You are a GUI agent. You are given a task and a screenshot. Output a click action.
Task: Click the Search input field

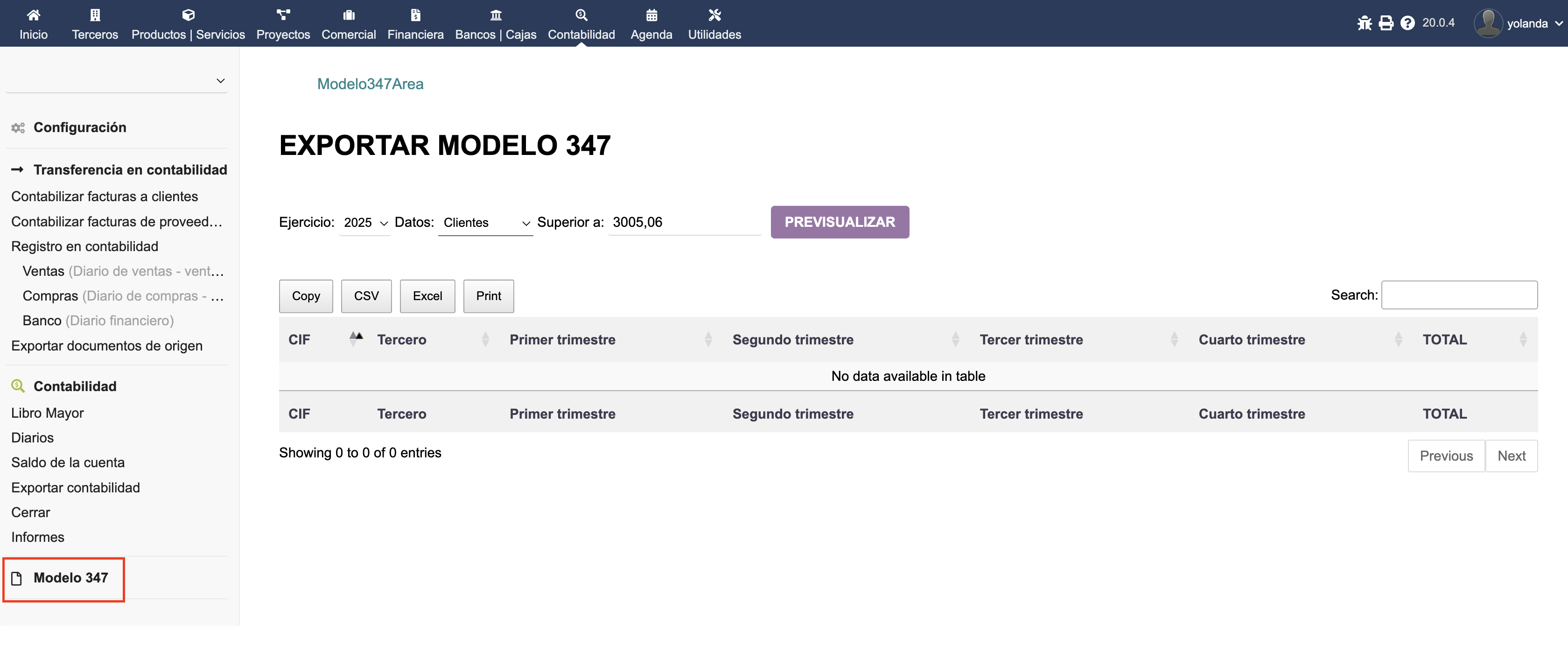click(1459, 295)
